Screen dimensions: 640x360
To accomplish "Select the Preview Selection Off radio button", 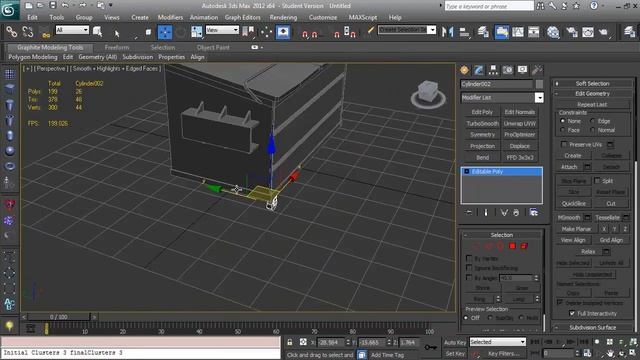I will [466, 318].
